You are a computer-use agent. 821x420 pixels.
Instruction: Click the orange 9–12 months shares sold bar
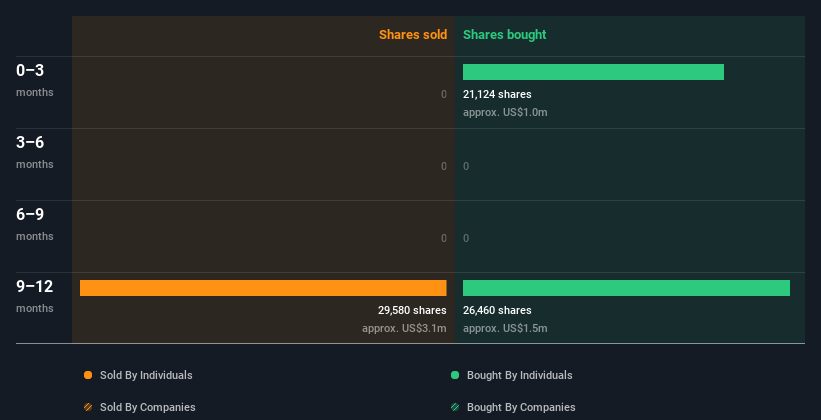point(263,288)
